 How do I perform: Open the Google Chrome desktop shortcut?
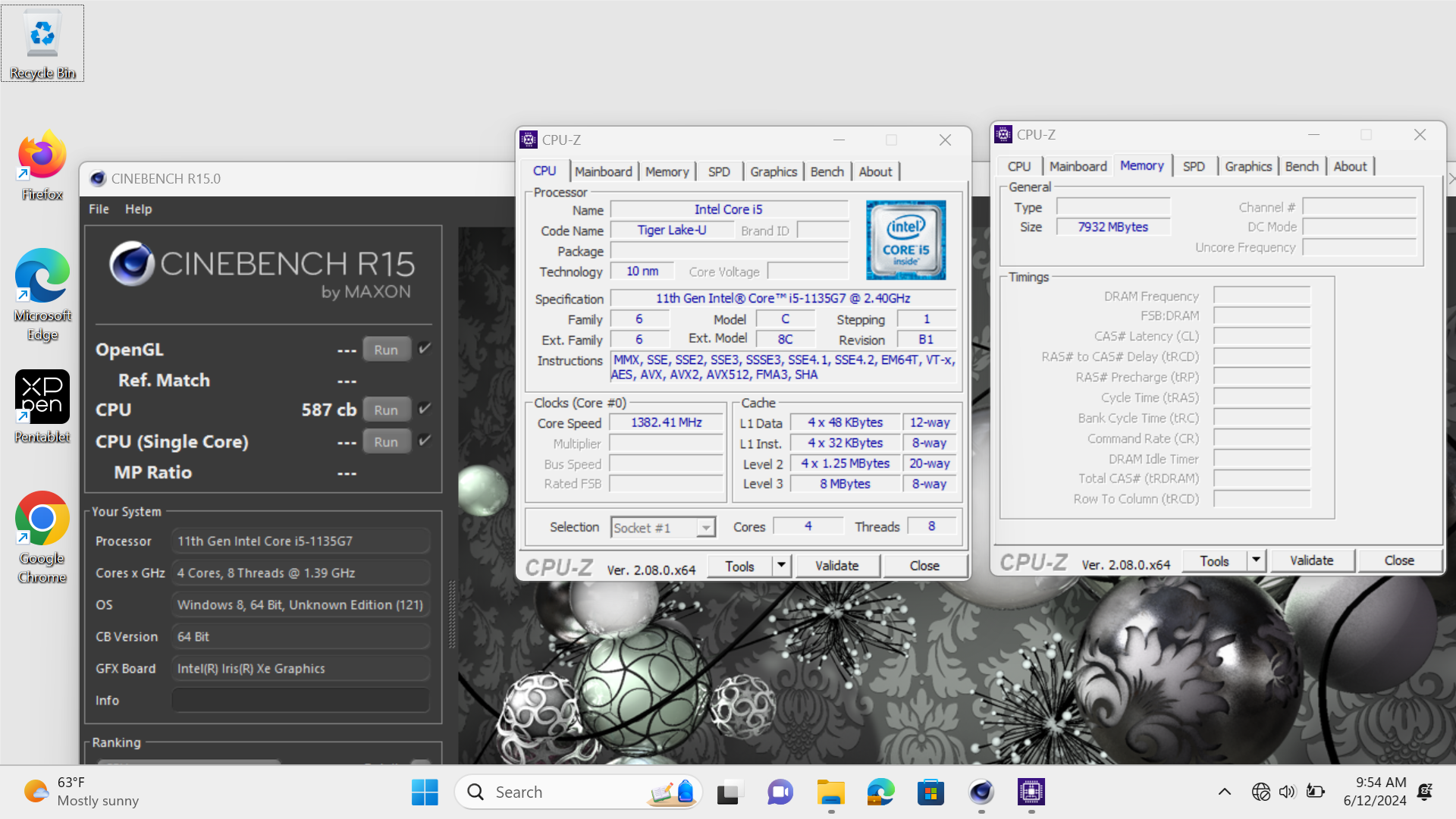click(42, 538)
